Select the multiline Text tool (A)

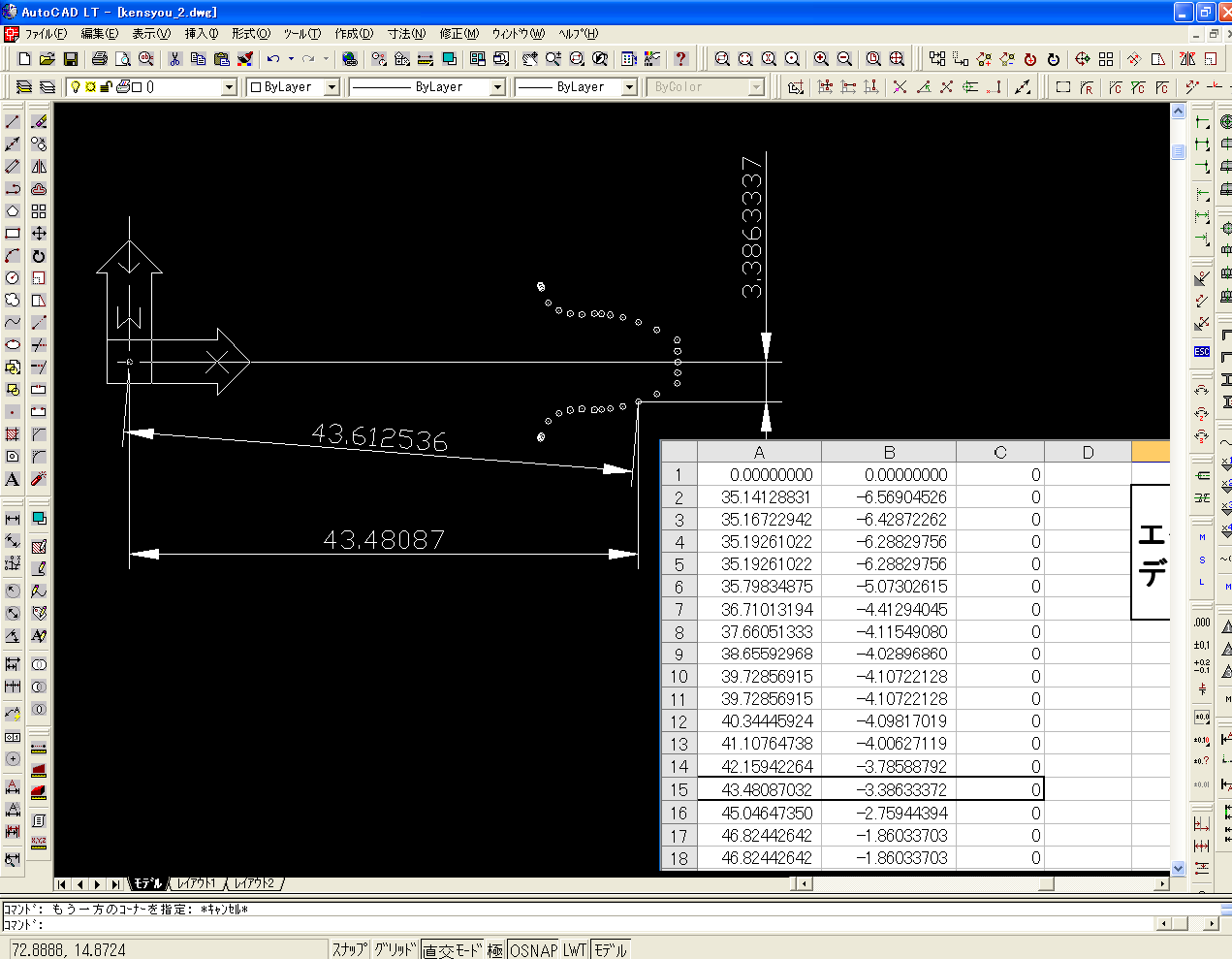(13, 479)
